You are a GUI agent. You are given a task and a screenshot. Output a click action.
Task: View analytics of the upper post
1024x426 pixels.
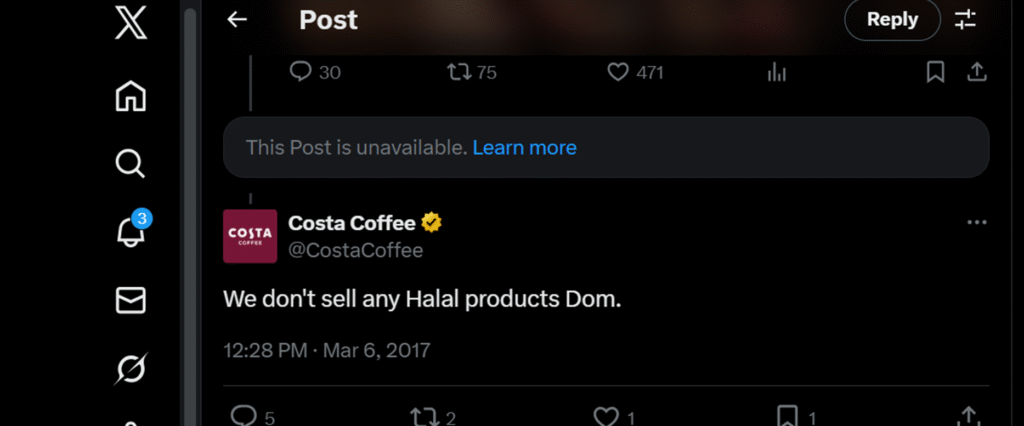(776, 72)
